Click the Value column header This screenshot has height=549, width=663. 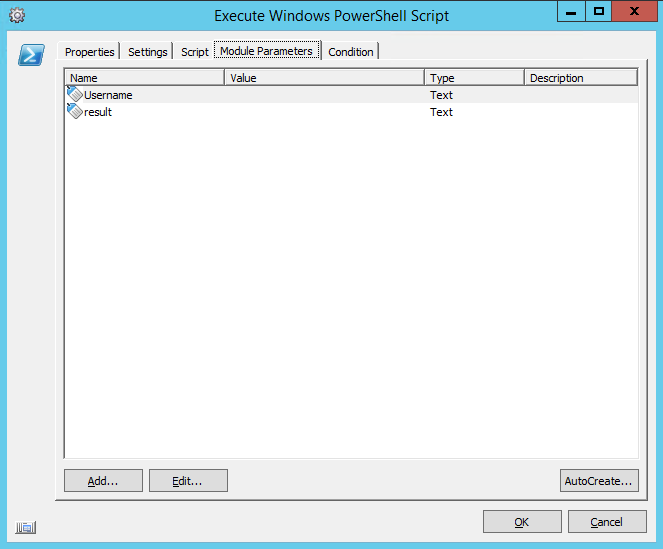[324, 78]
